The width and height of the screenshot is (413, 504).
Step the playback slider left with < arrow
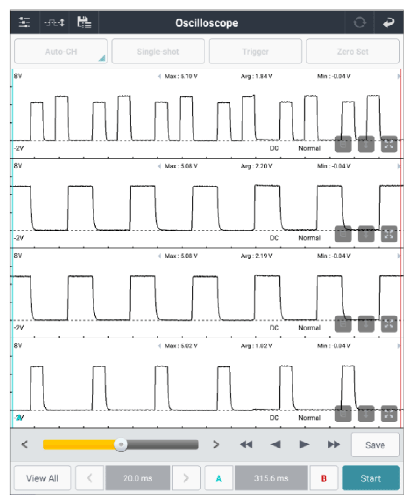coord(24,444)
